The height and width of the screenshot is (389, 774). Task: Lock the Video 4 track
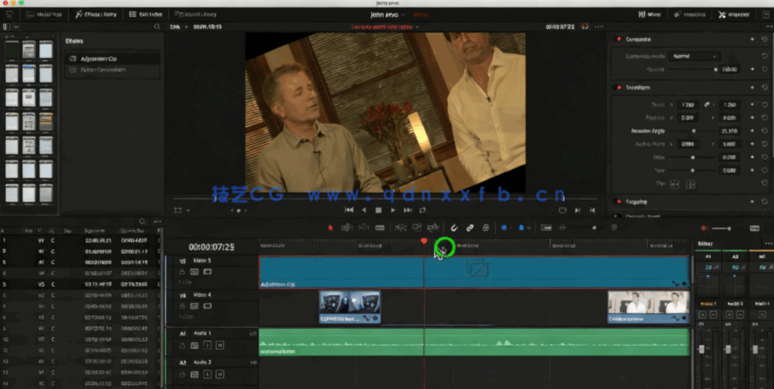click(x=182, y=306)
